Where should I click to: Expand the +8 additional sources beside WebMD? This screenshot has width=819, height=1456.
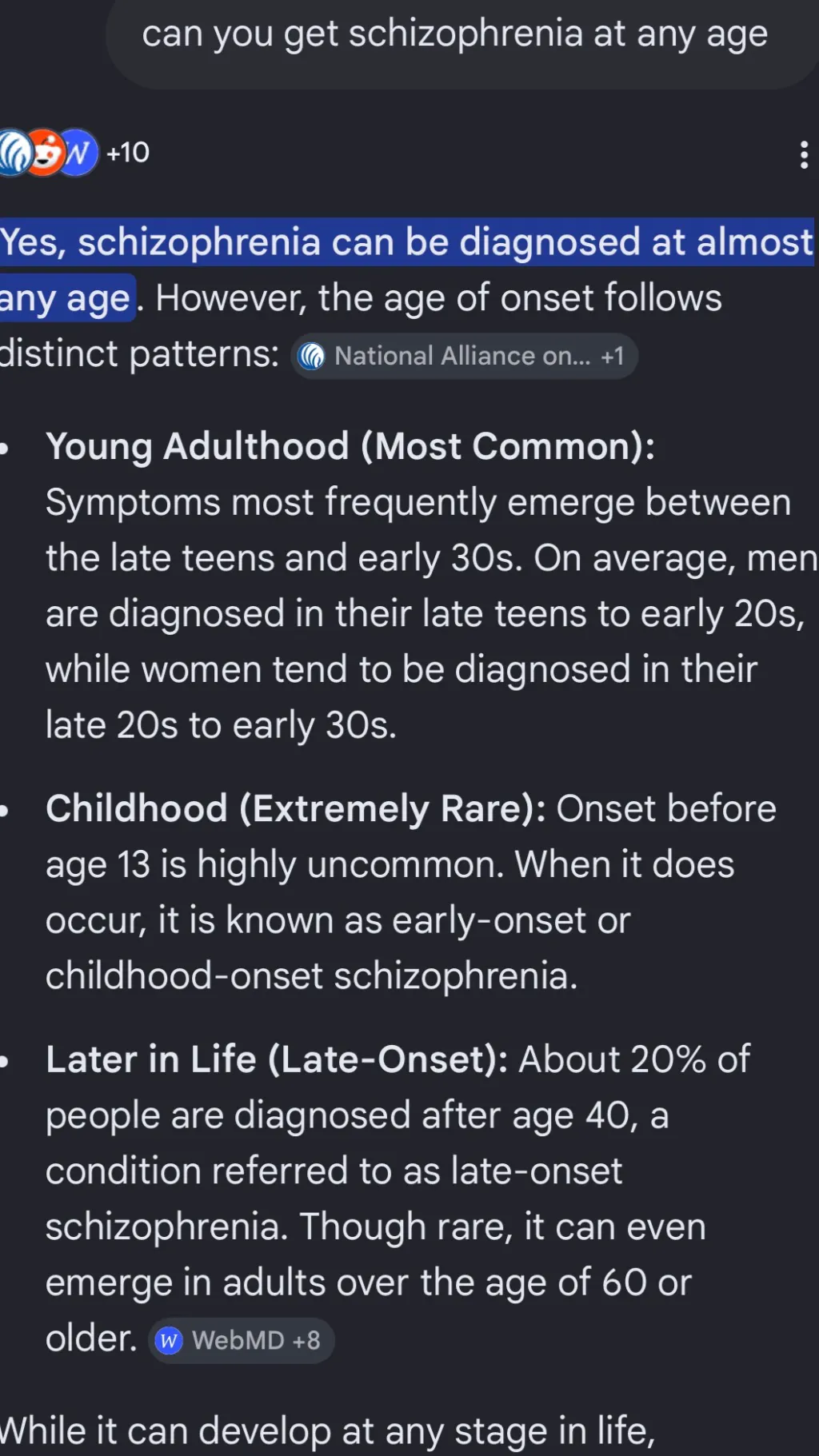[306, 1340]
